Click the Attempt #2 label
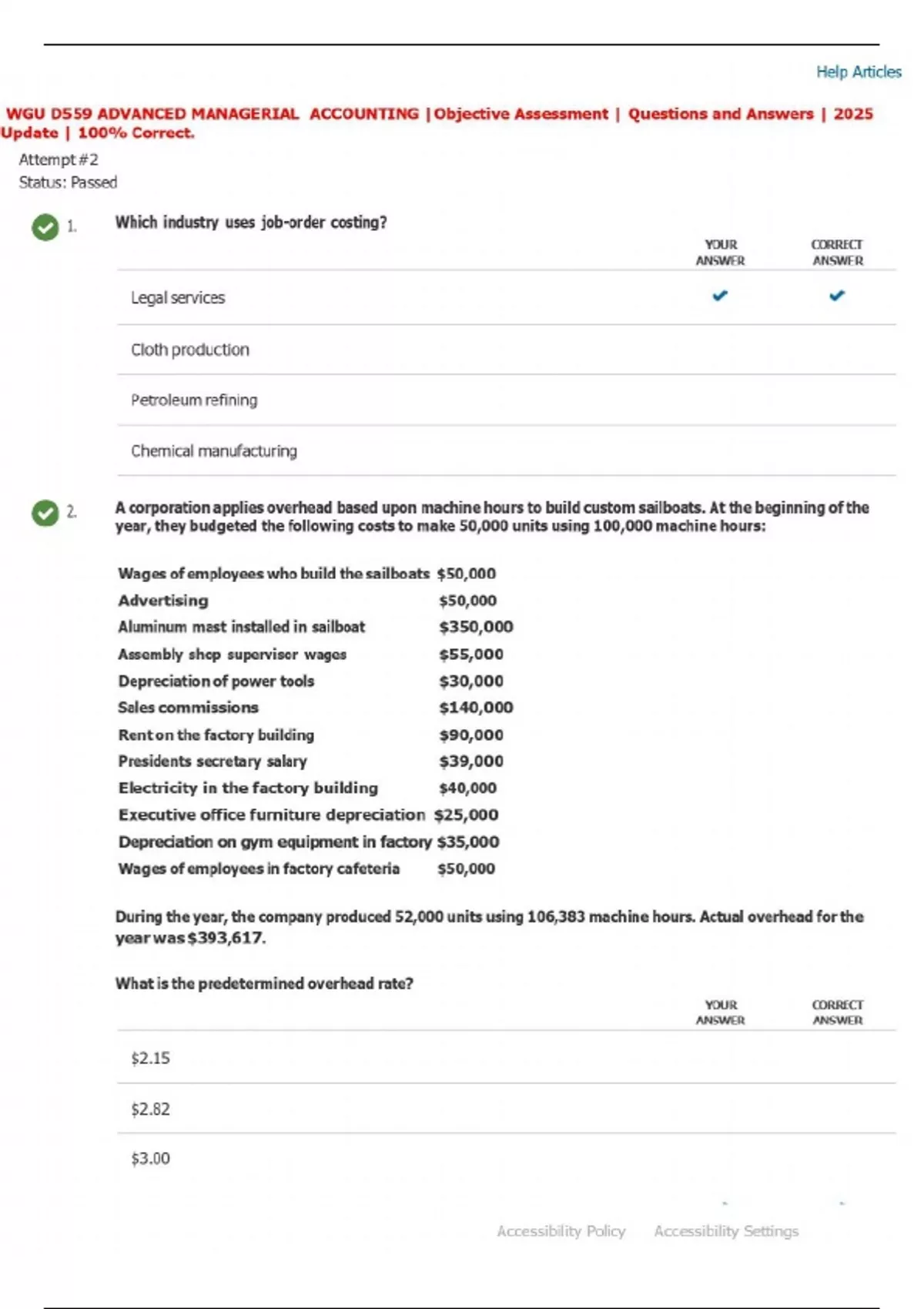 pyautogui.click(x=59, y=159)
